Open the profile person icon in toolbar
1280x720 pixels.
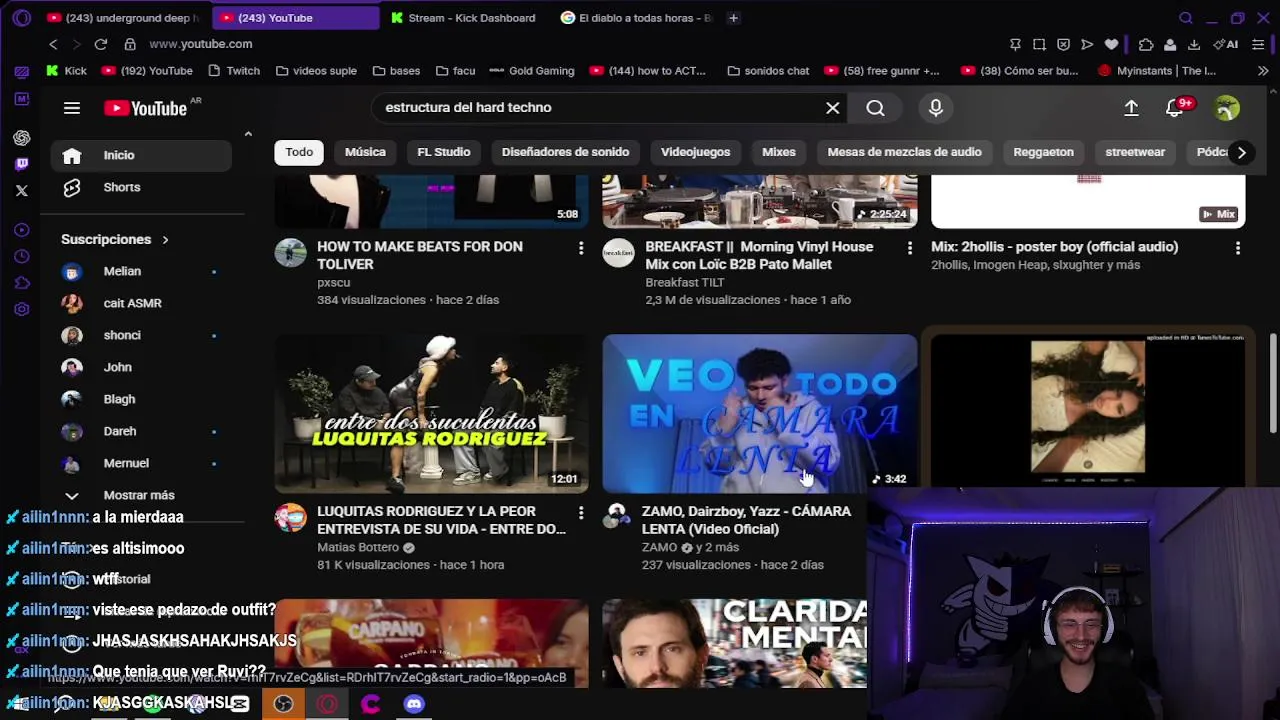[1170, 44]
